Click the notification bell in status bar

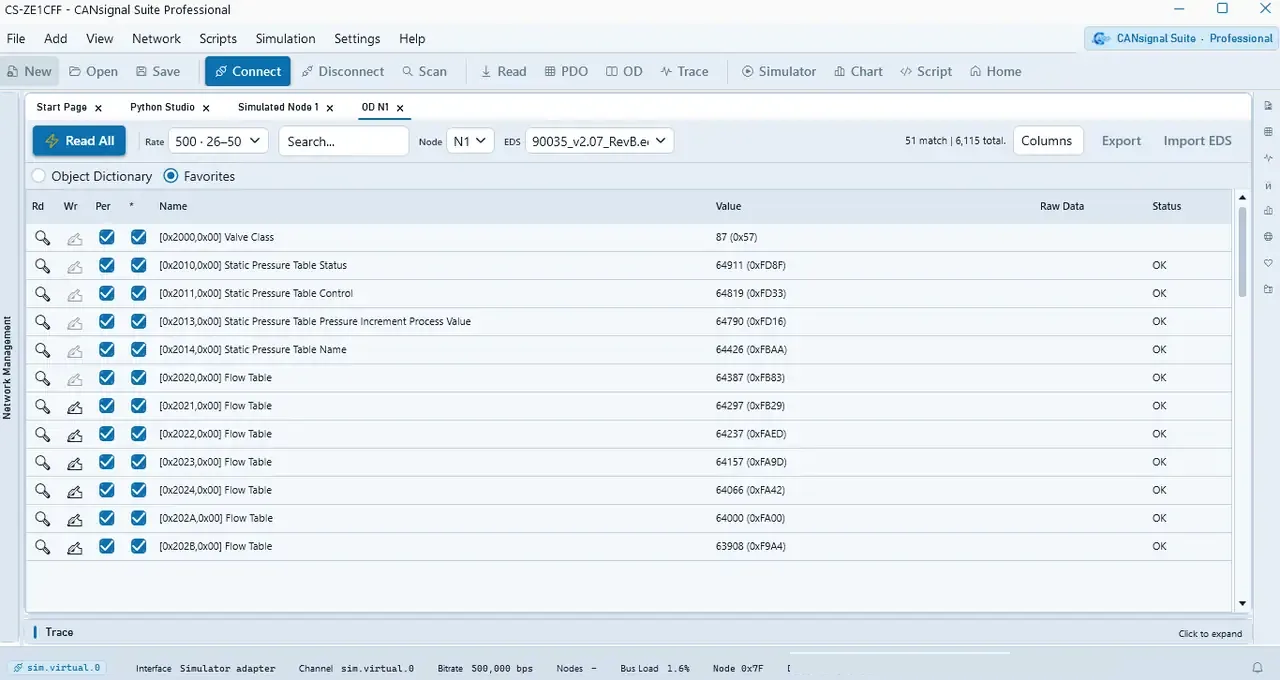click(x=1258, y=668)
